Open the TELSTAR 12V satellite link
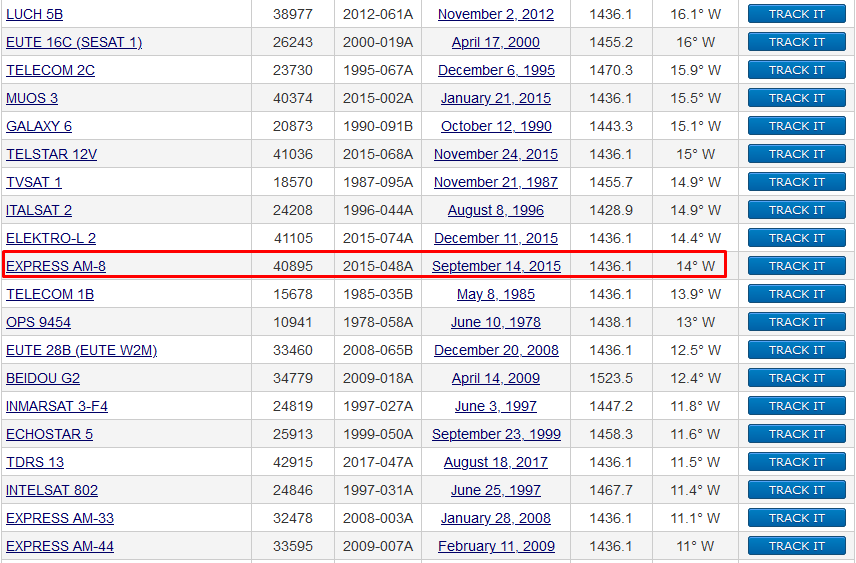The height and width of the screenshot is (563, 856). click(51, 155)
